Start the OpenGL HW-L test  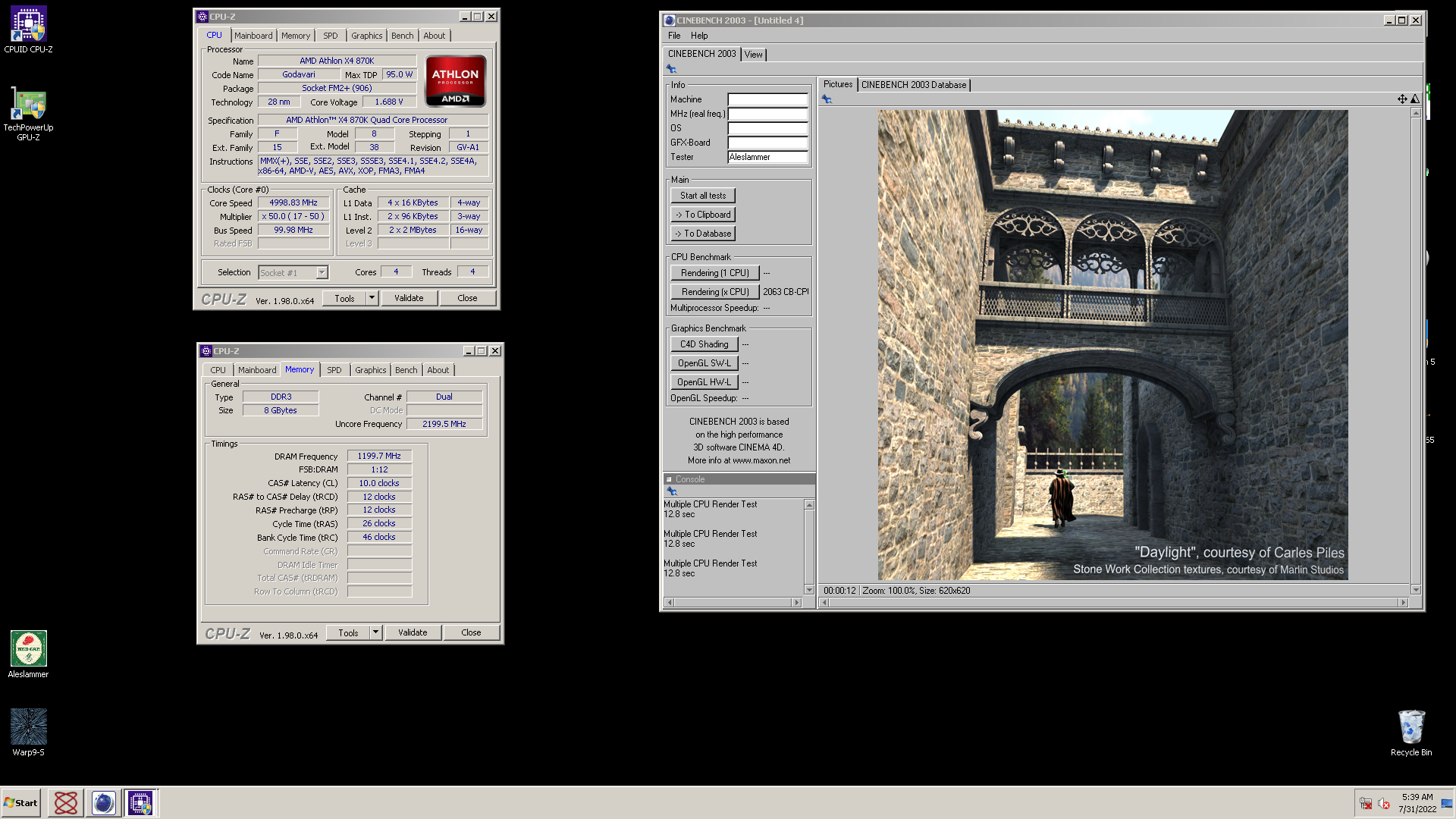704,382
